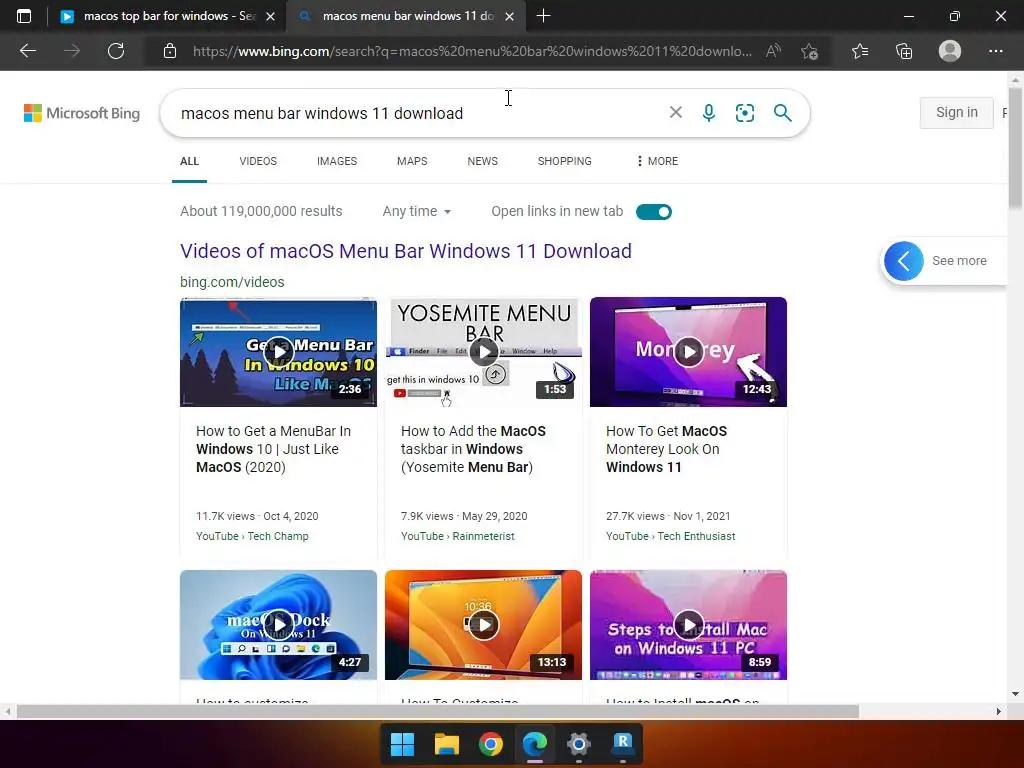This screenshot has width=1024, height=768.
Task: Play the 'Steps to Install Mac' 8:59 video
Action: (x=688, y=625)
